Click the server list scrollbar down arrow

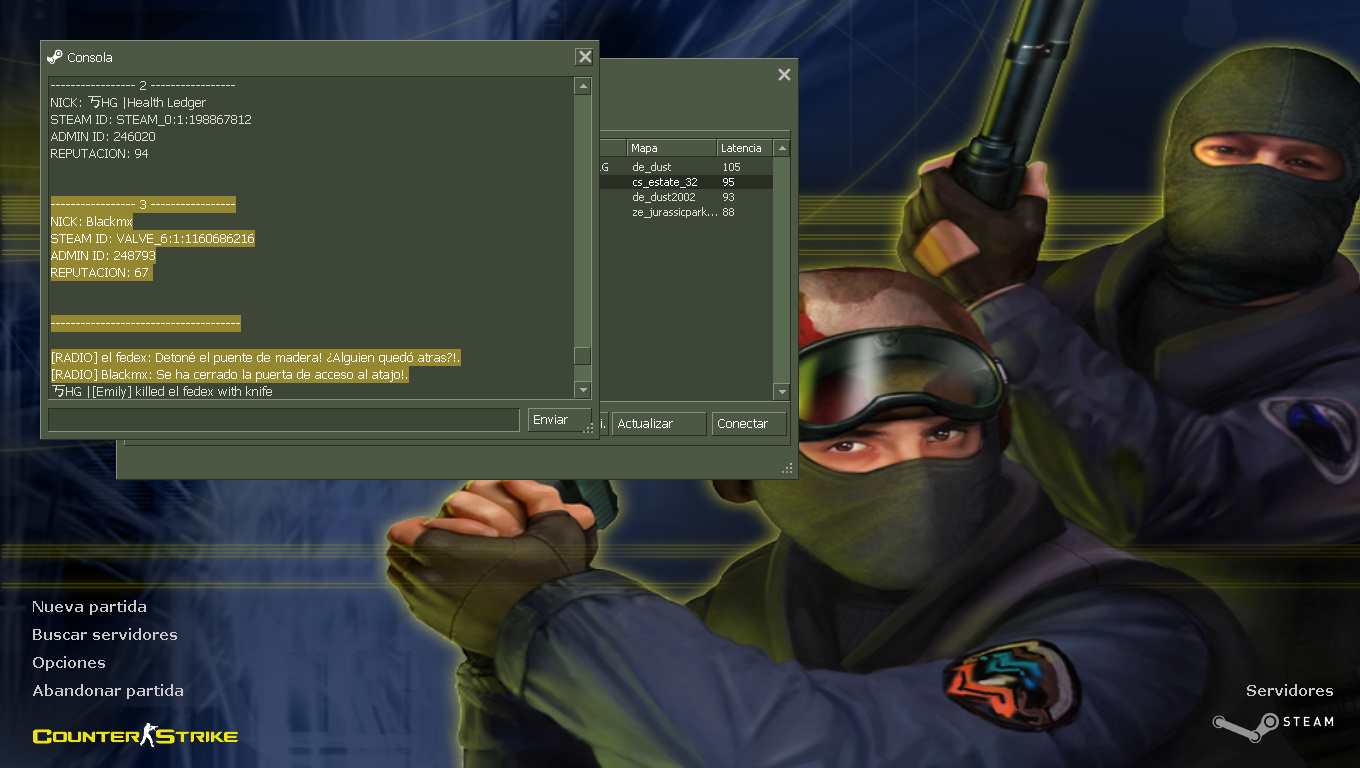pyautogui.click(x=782, y=392)
